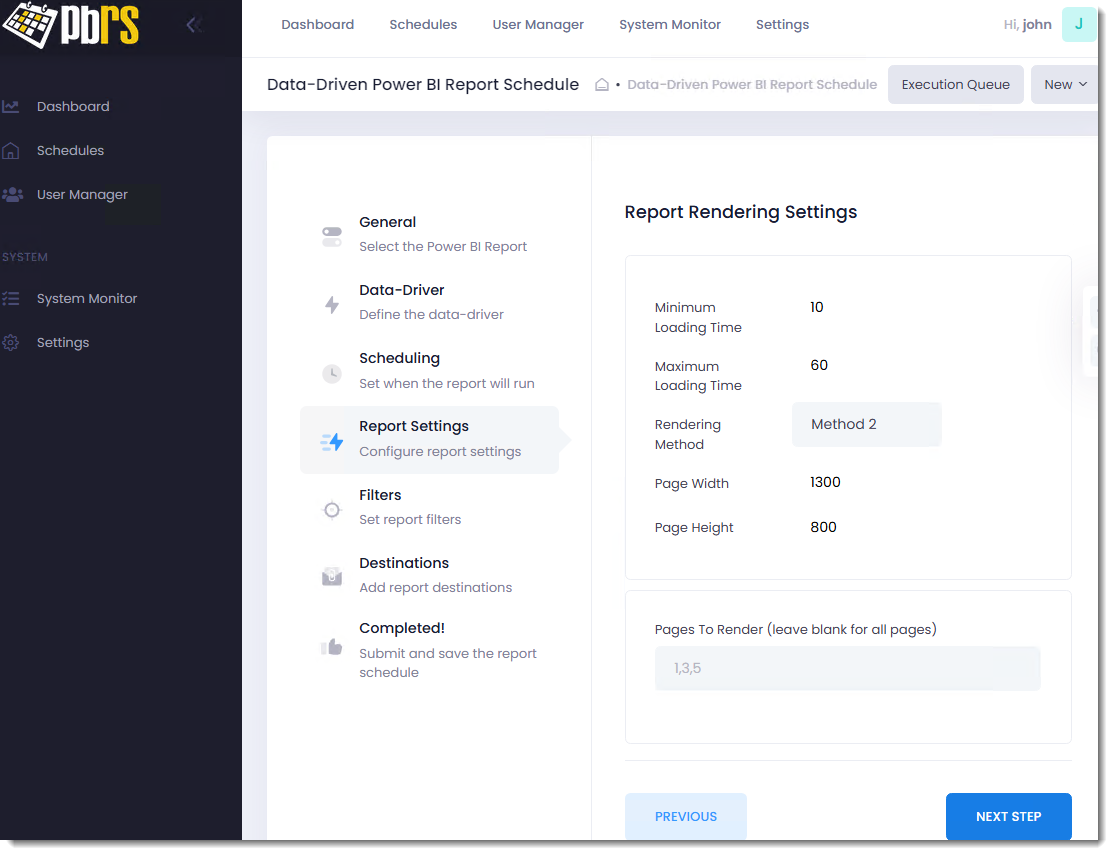Open User Manager in the top navigation
1113x855 pixels.
538,24
